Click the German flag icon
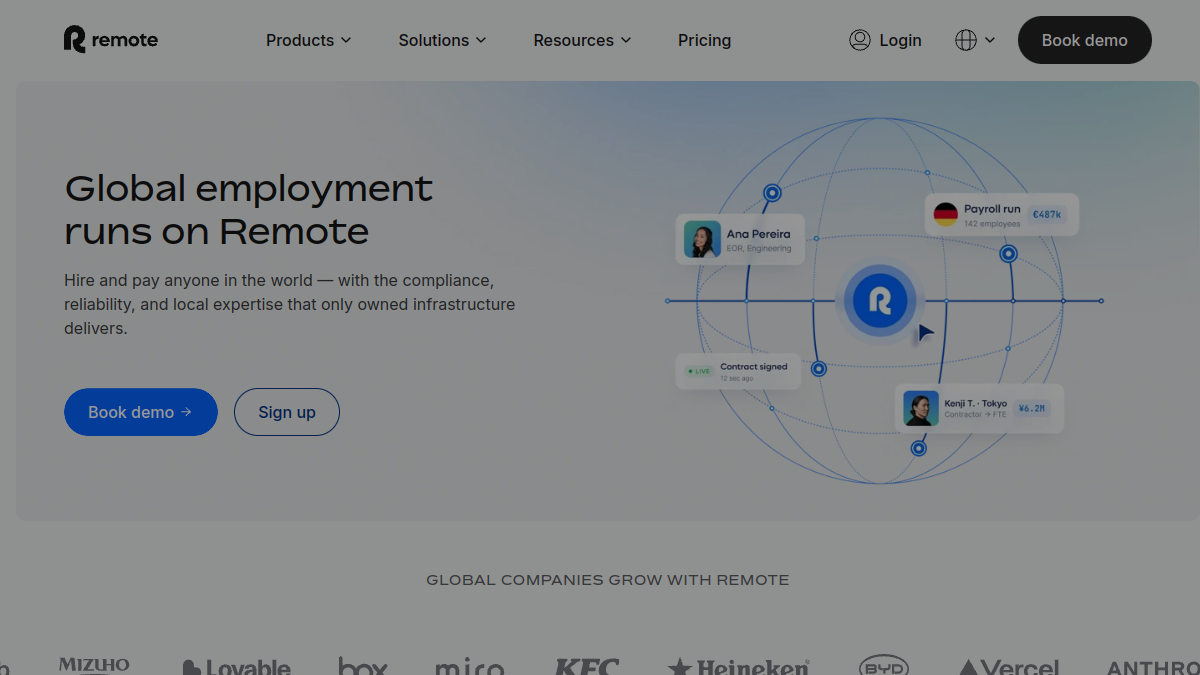 point(946,214)
